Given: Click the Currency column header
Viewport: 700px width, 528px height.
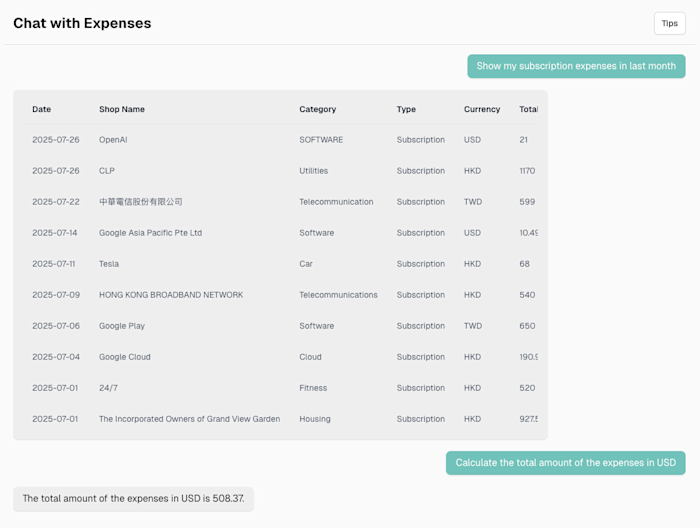Looking at the screenshot, I should [x=482, y=109].
